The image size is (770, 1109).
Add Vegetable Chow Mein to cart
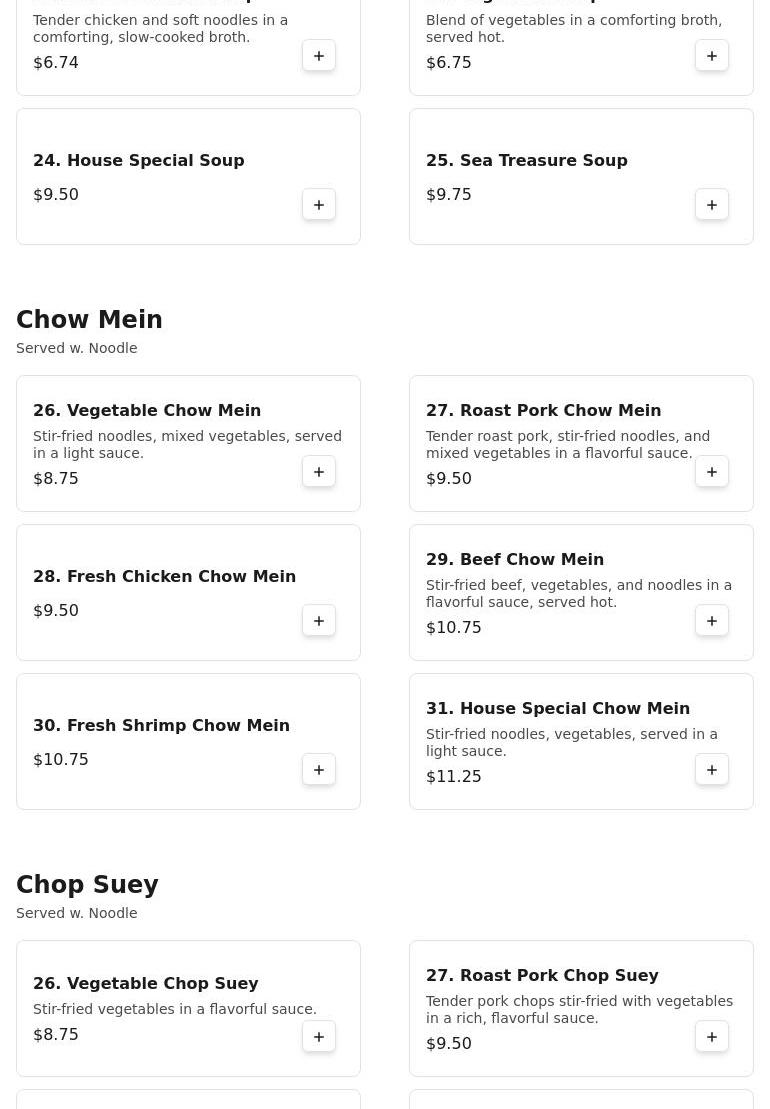coord(319,472)
